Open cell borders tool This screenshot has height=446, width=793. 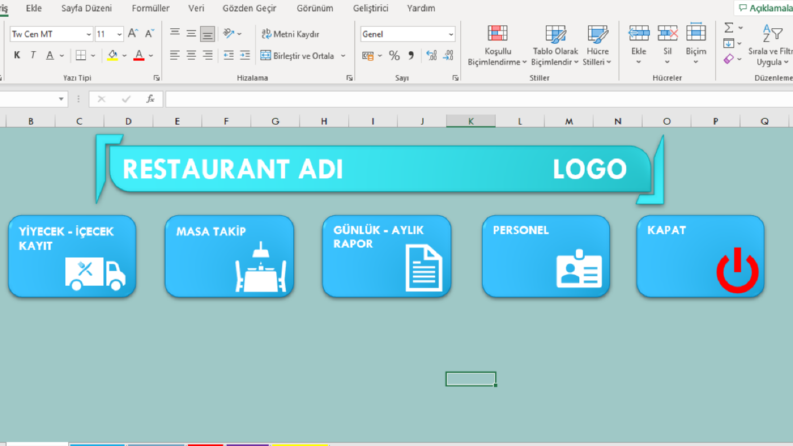(x=81, y=55)
